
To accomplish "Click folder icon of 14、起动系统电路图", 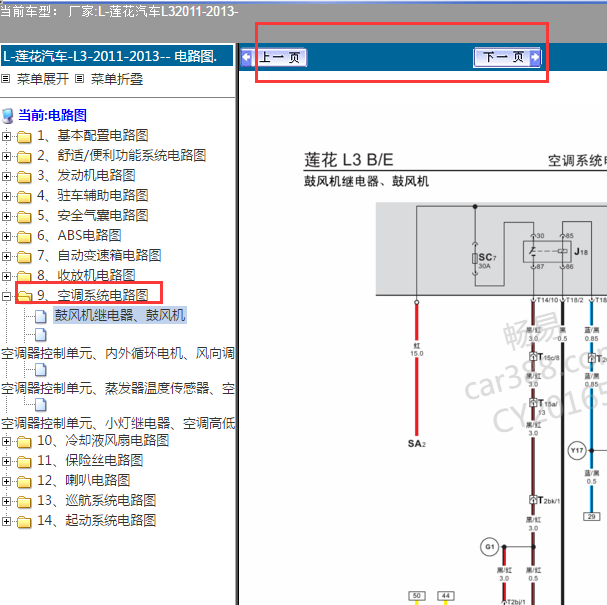I will (x=24, y=522).
